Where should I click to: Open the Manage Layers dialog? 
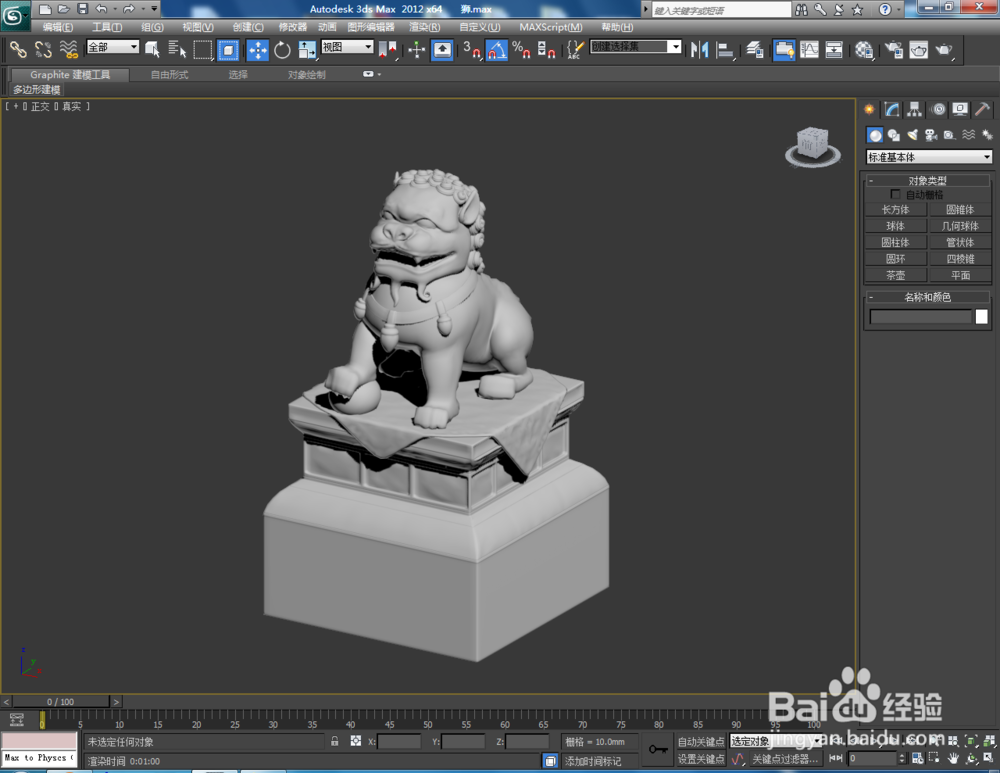[755, 49]
